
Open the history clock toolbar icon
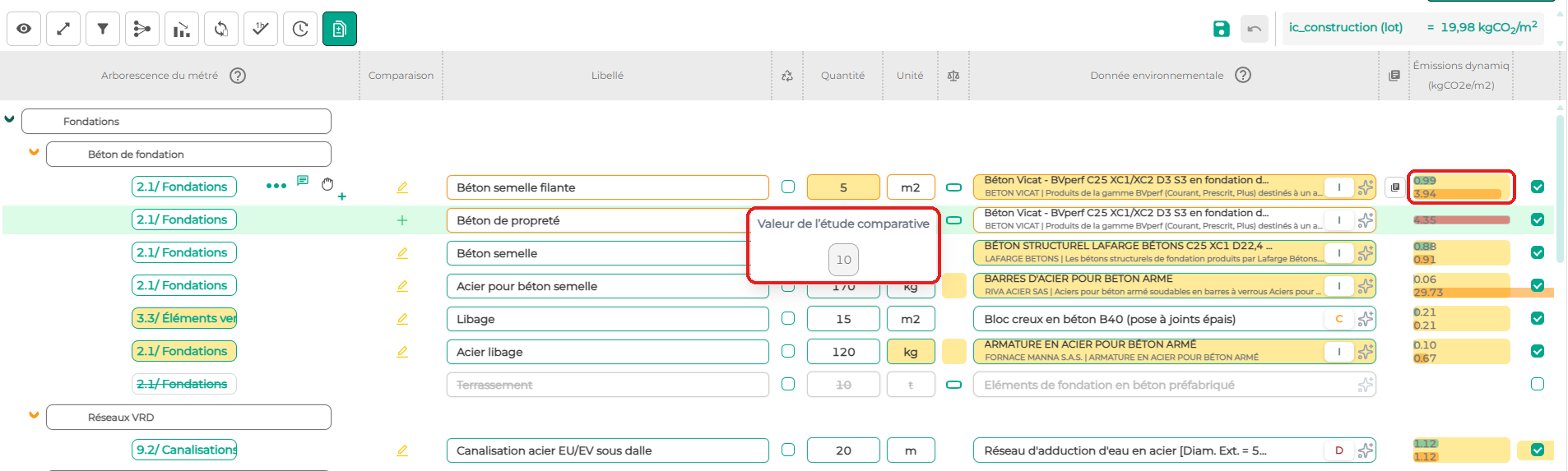(300, 29)
